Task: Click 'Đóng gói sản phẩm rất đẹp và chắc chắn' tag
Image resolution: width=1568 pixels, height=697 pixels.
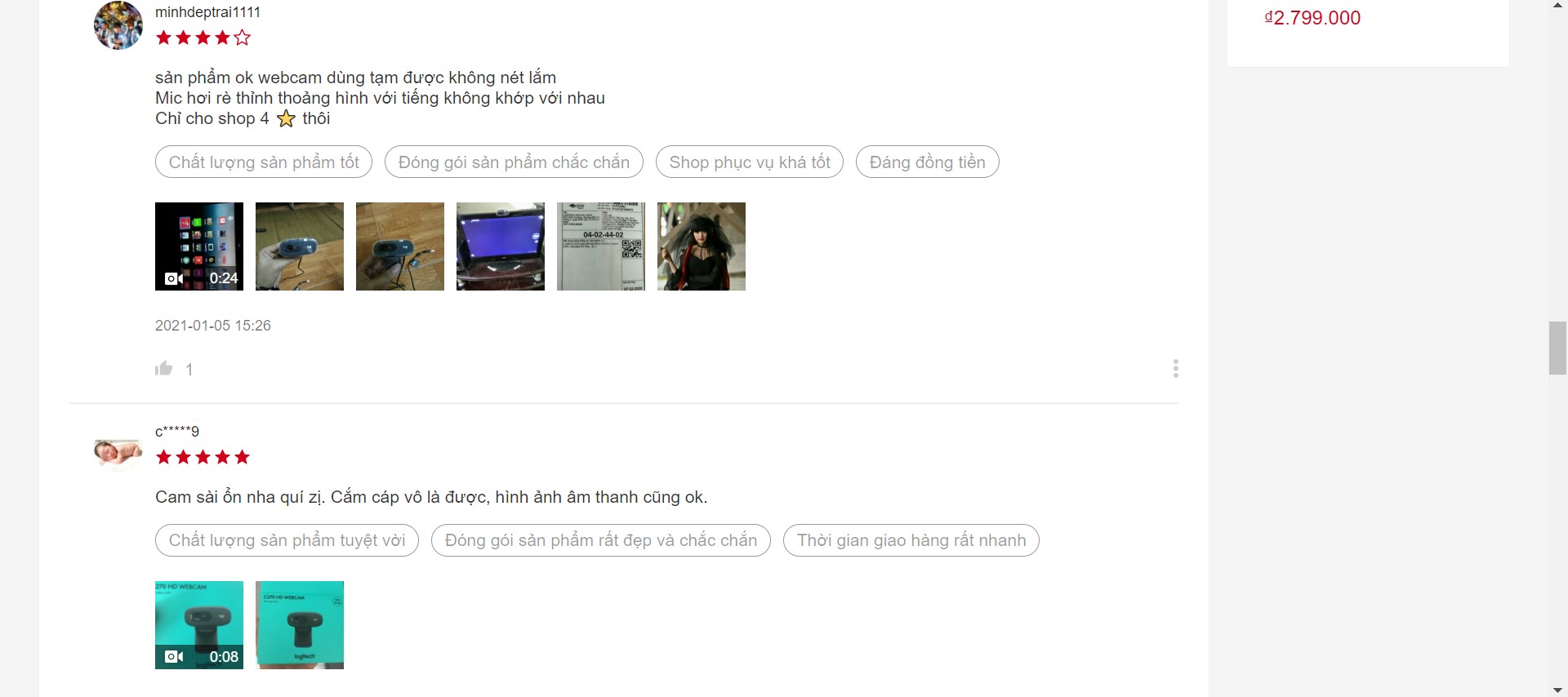Action: click(600, 540)
